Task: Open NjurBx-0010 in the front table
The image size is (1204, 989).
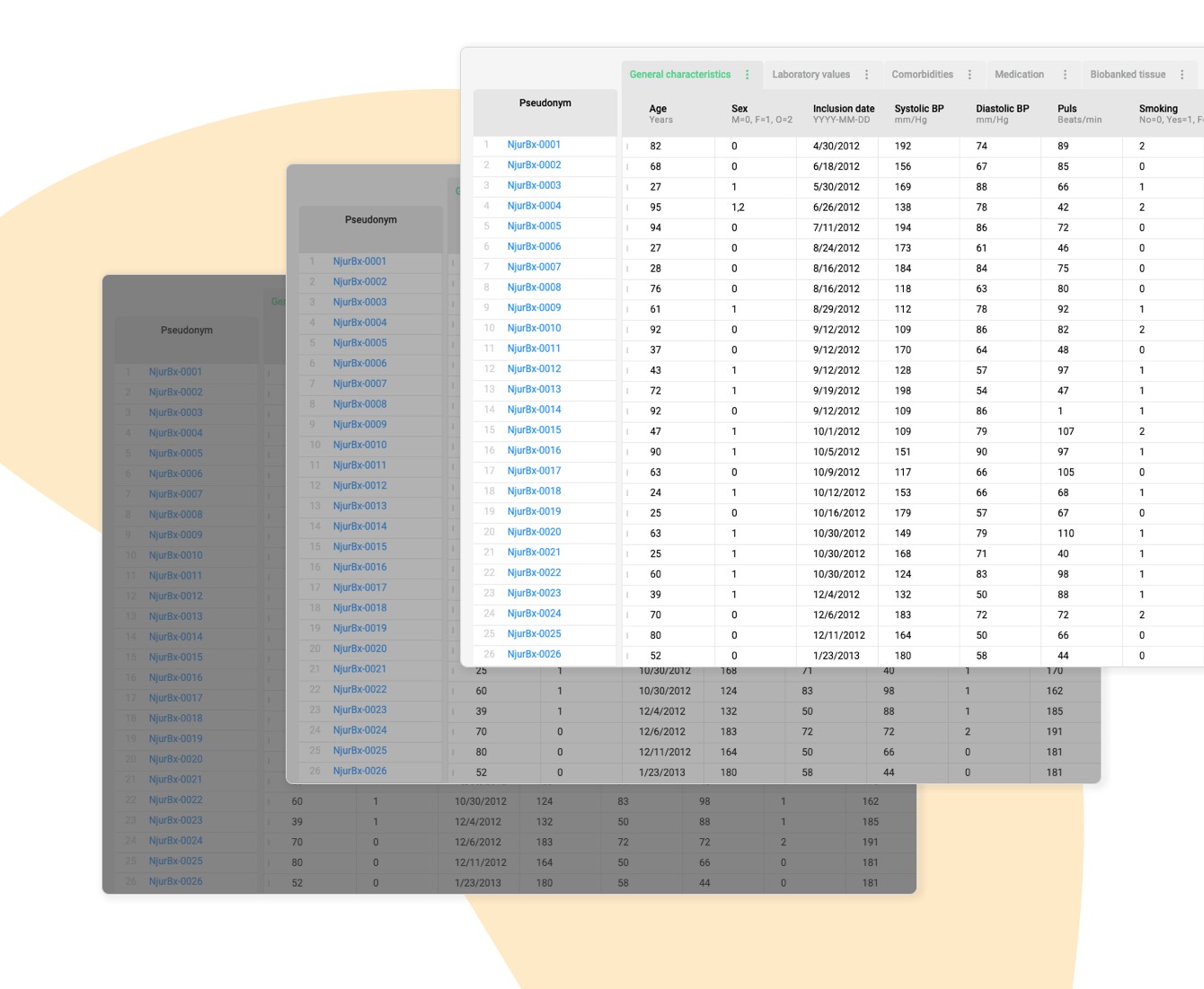Action: coord(534,328)
